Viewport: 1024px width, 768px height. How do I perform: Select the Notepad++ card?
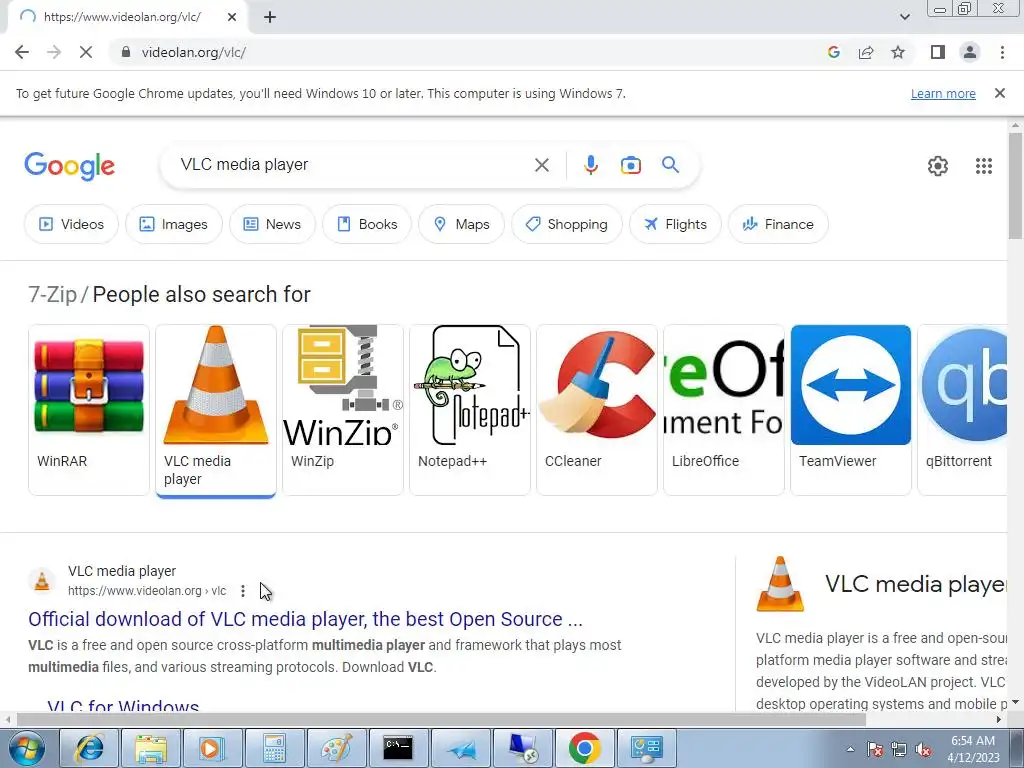[x=470, y=410]
